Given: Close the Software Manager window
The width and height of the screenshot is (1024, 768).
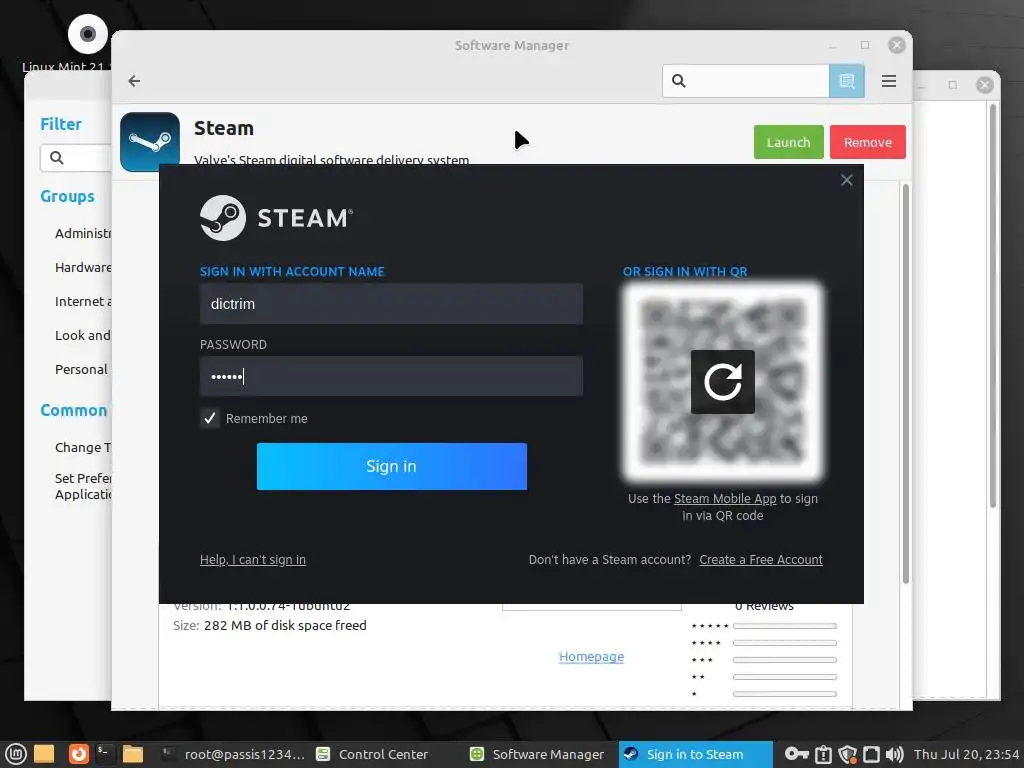Looking at the screenshot, I should (x=896, y=45).
